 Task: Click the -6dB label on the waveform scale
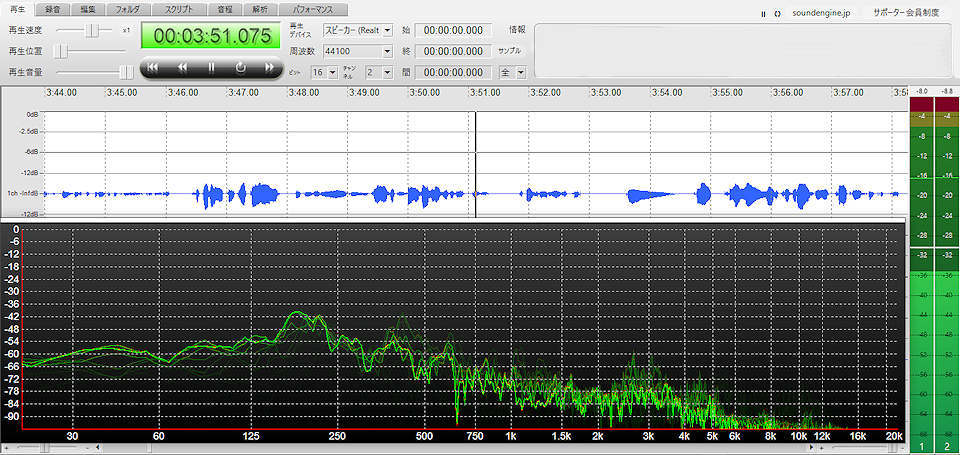pos(32,152)
